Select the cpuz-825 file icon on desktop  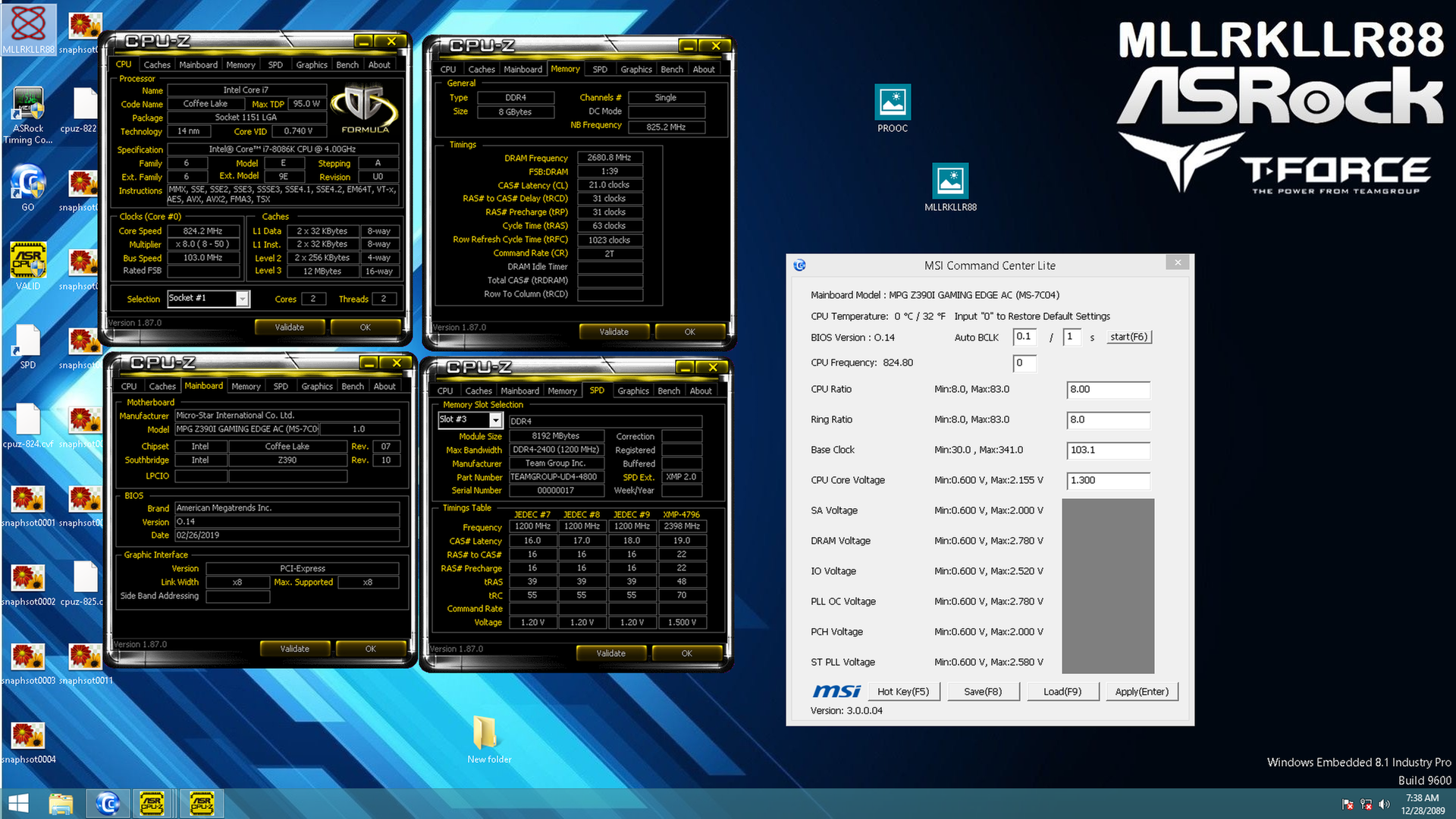81,585
